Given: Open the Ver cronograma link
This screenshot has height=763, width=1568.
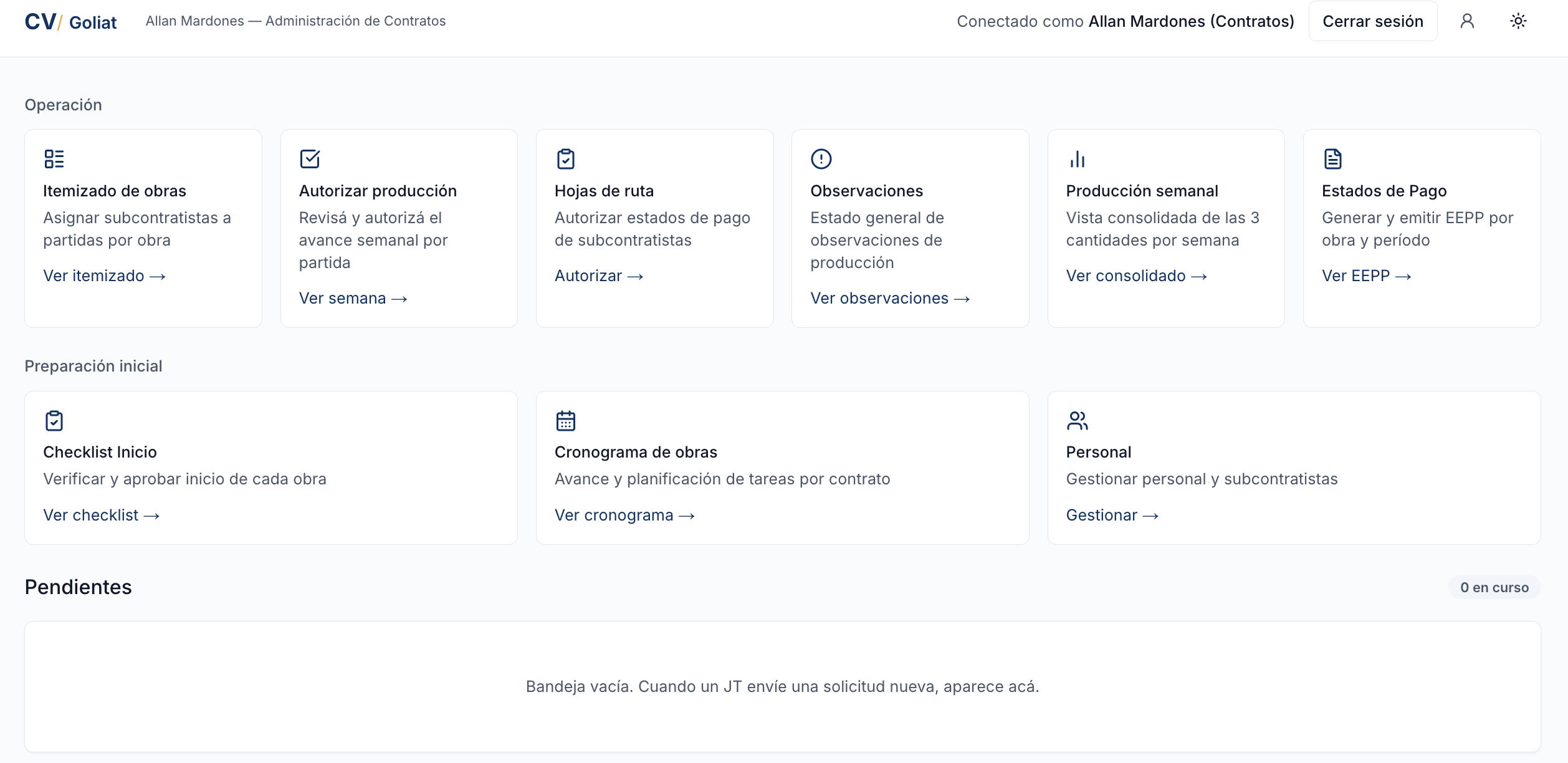Looking at the screenshot, I should point(624,515).
